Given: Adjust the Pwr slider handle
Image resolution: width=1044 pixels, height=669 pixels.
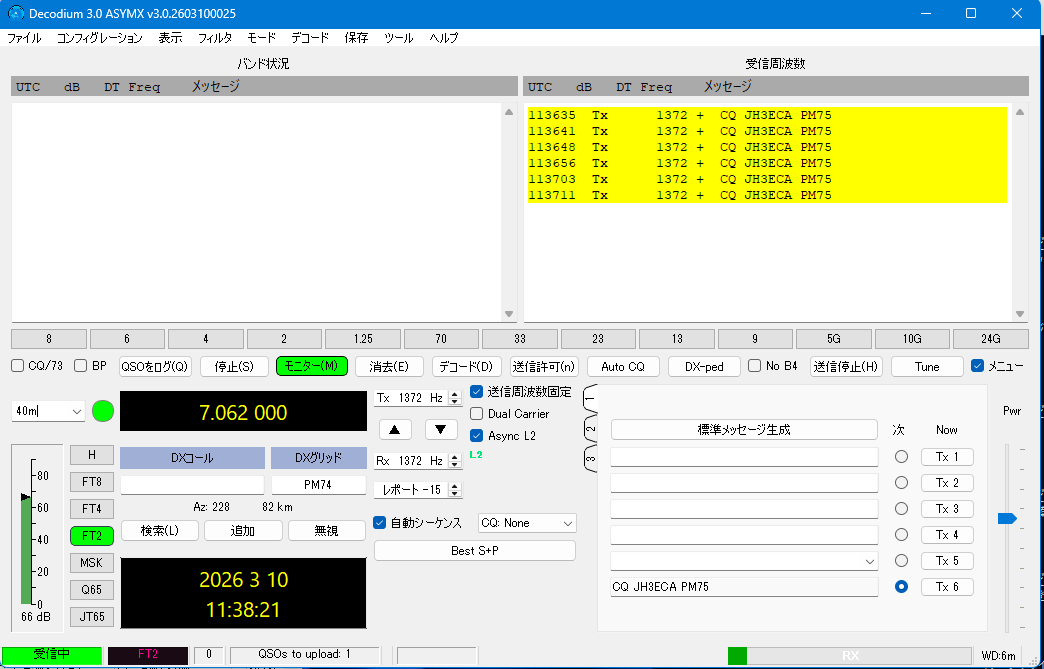Looking at the screenshot, I should click(x=1007, y=518).
